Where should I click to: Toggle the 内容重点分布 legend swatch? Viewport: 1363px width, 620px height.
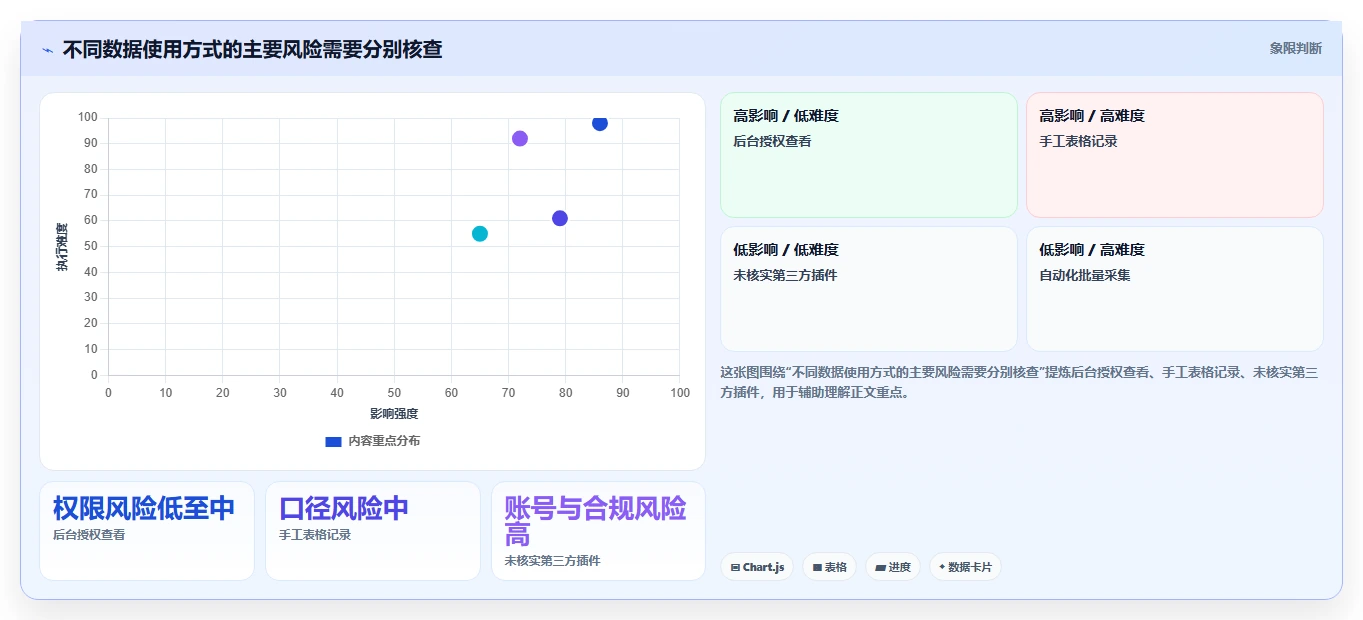click(333, 441)
